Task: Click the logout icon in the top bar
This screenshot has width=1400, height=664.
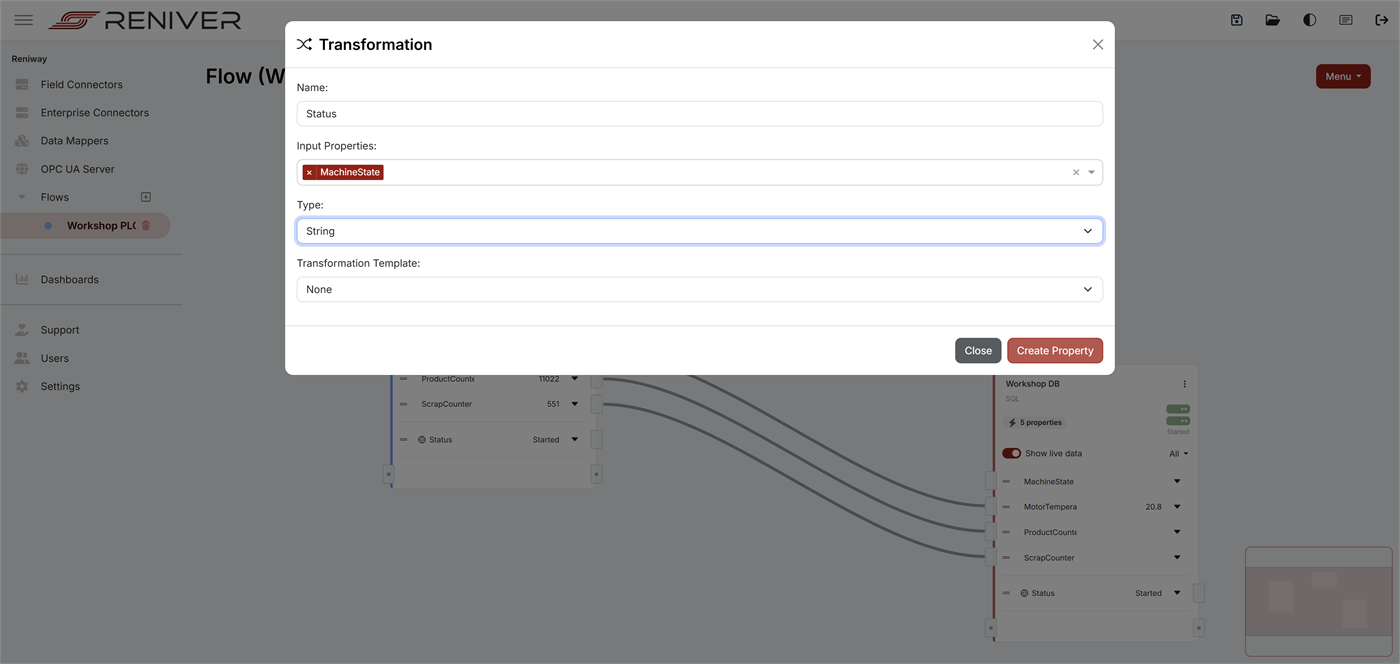Action: tap(1383, 20)
